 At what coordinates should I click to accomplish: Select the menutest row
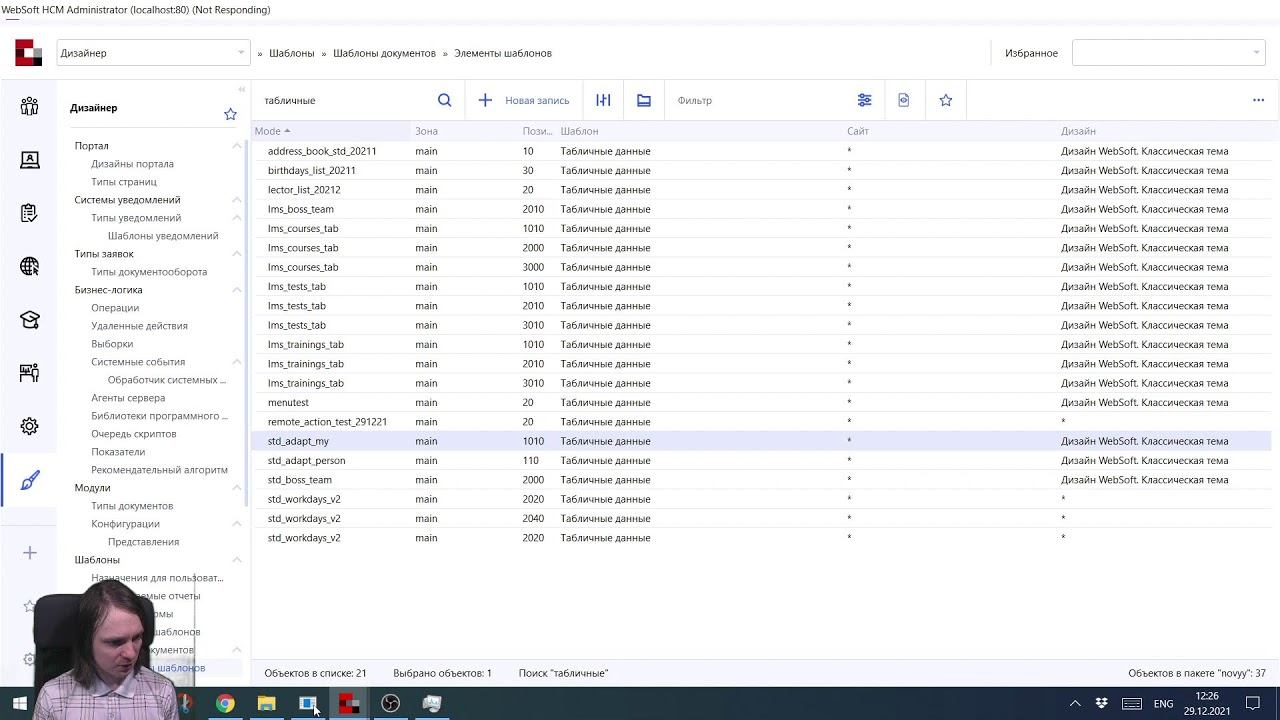(x=761, y=402)
